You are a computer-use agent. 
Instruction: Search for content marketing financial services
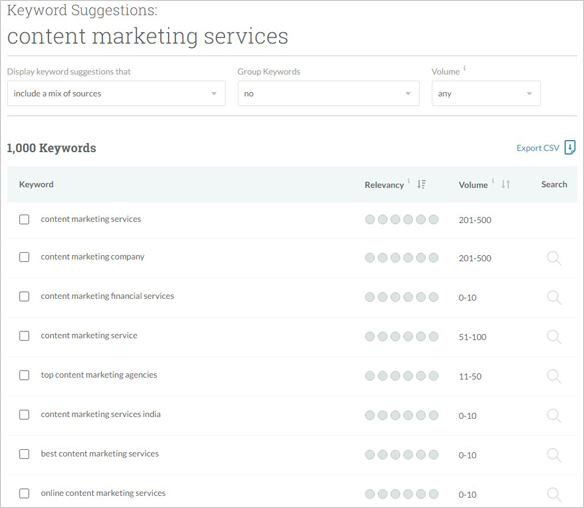click(x=554, y=298)
